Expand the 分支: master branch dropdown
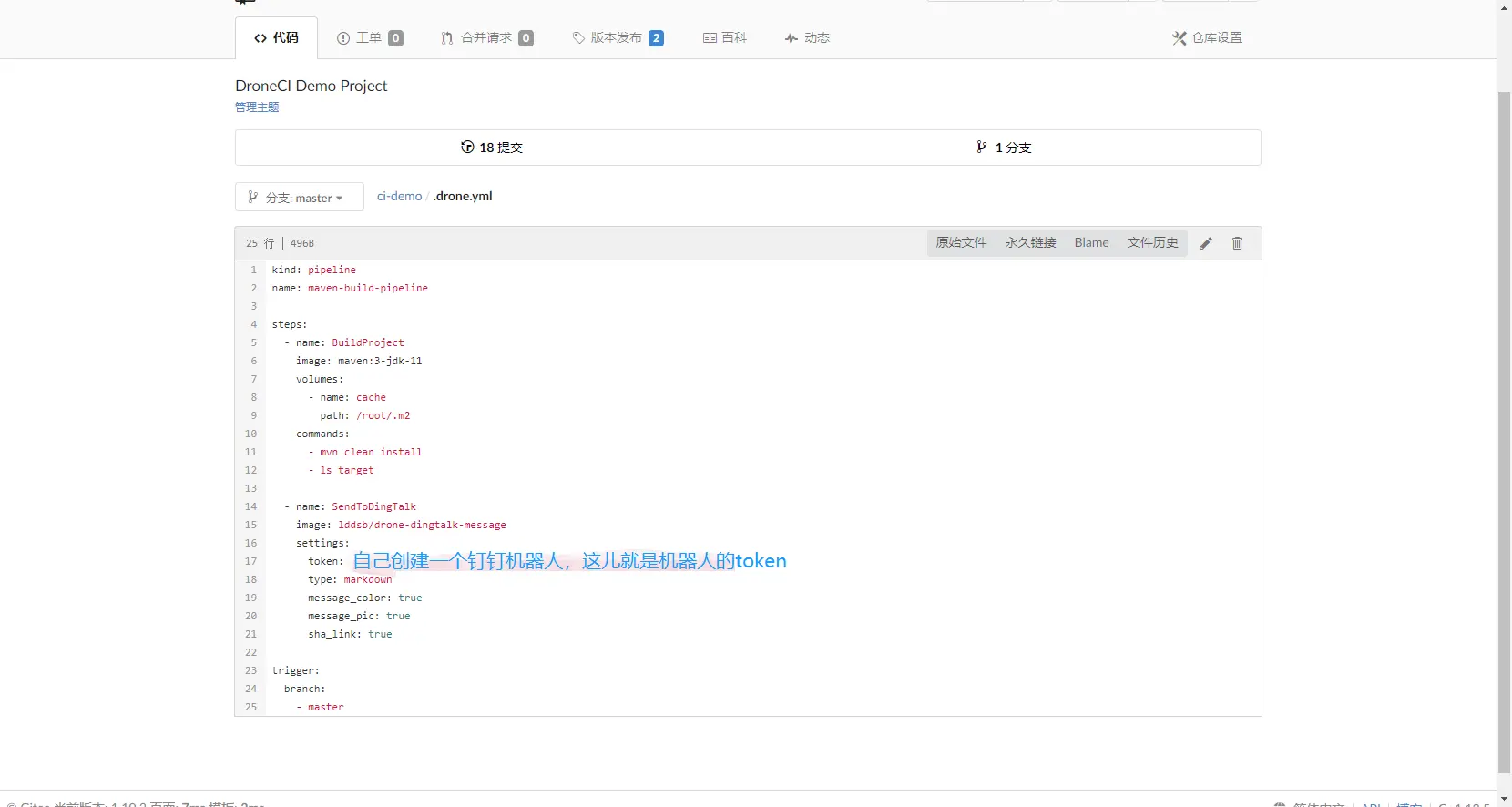 click(x=300, y=198)
